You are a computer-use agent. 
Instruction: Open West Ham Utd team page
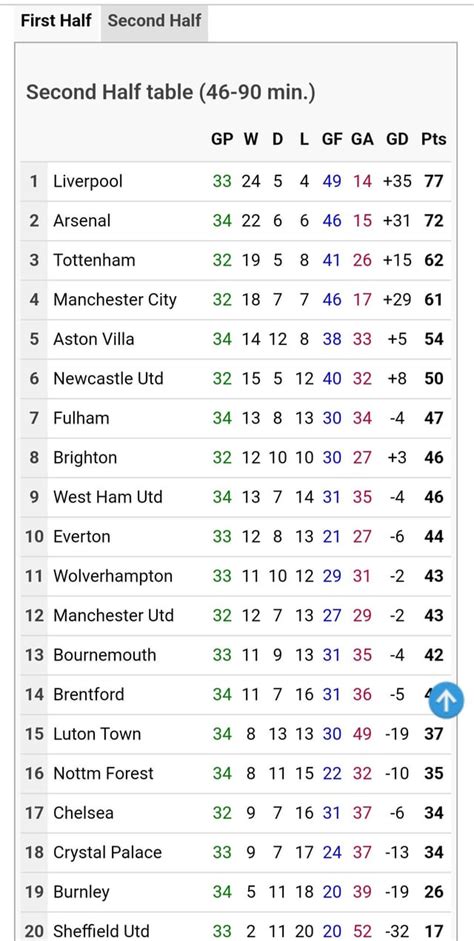(x=108, y=497)
